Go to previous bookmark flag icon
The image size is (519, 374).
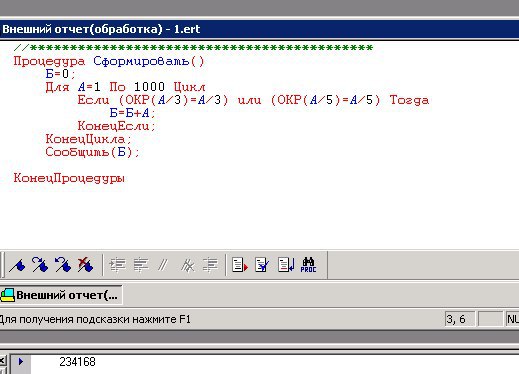click(x=63, y=265)
